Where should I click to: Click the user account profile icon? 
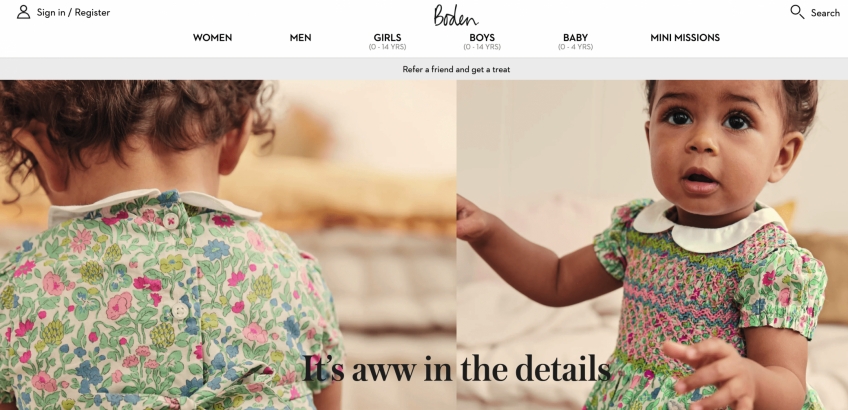[23, 12]
